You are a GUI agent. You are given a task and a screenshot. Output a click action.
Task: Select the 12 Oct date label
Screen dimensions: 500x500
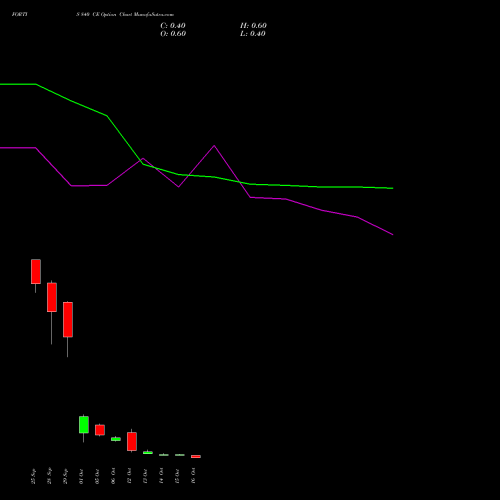click(x=129, y=476)
